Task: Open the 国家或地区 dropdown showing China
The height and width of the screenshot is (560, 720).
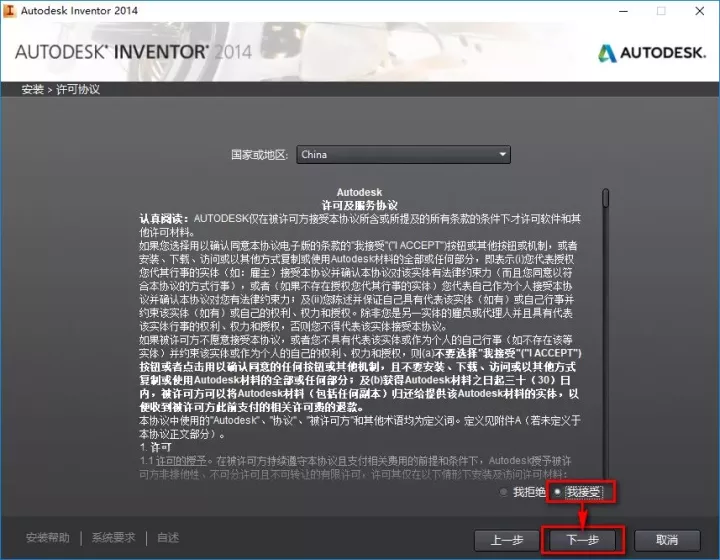Action: [x=403, y=155]
